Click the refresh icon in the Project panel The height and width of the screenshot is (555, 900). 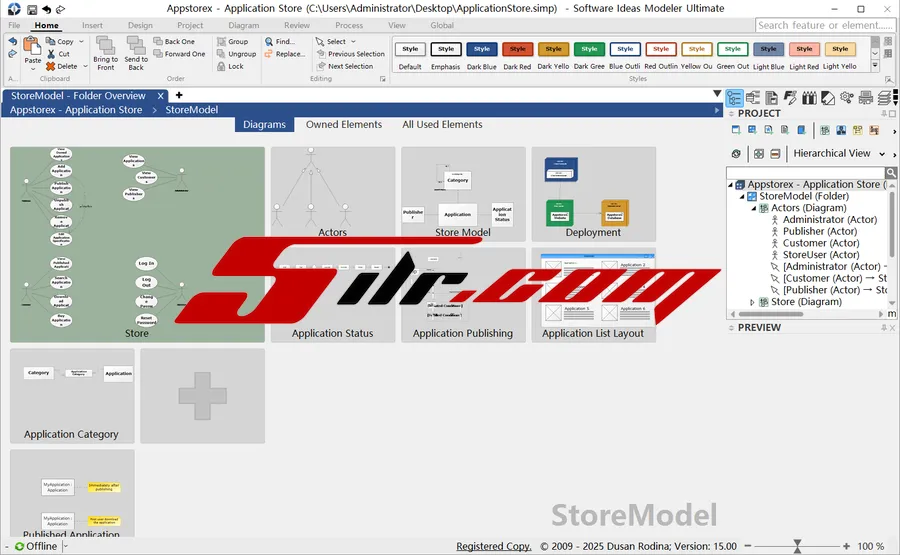(736, 154)
